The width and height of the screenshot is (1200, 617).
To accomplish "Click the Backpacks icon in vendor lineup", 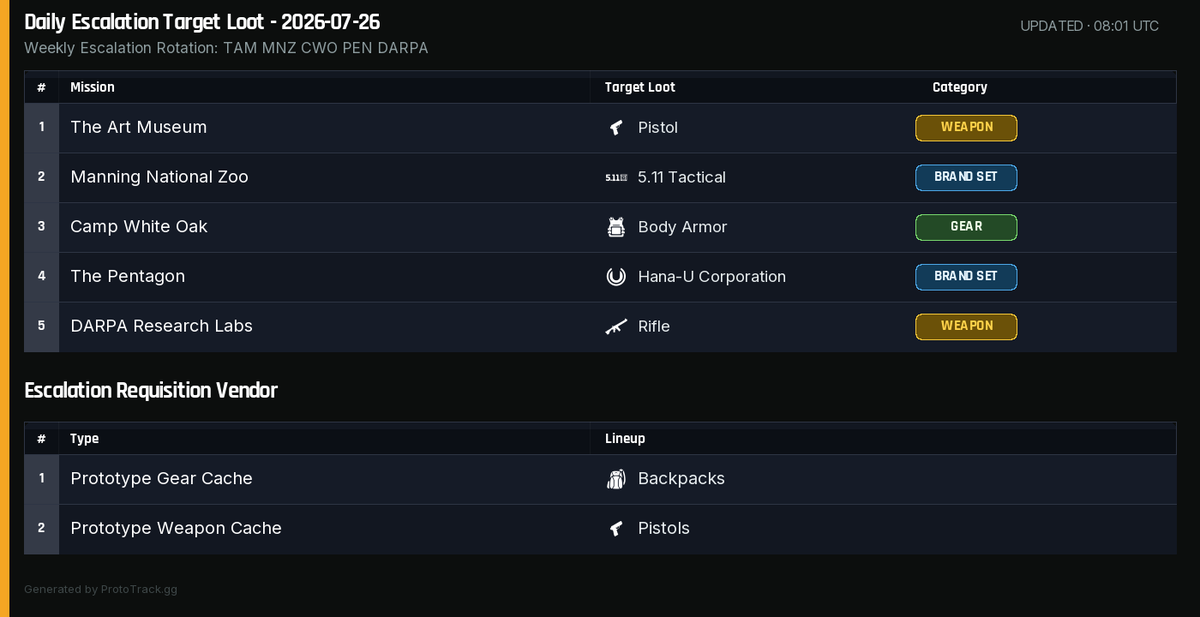I will point(616,479).
